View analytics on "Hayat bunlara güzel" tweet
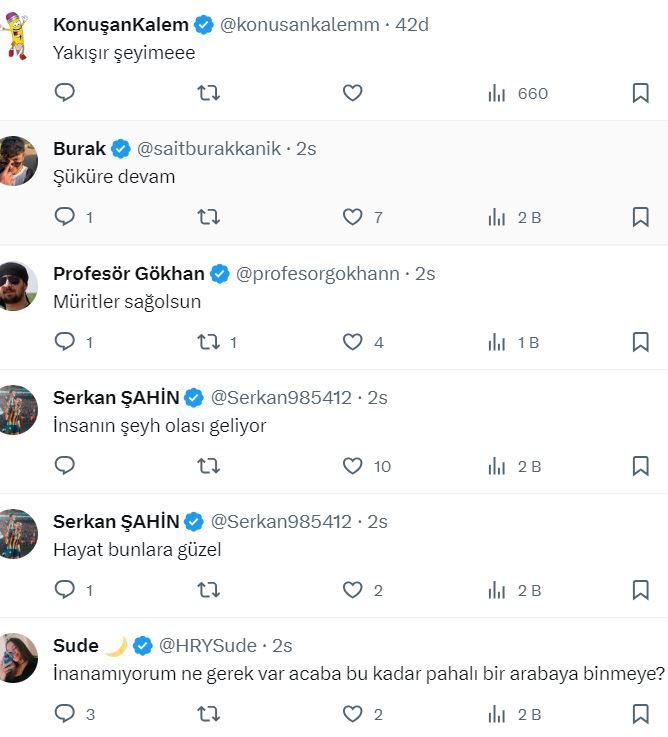 [x=496, y=590]
